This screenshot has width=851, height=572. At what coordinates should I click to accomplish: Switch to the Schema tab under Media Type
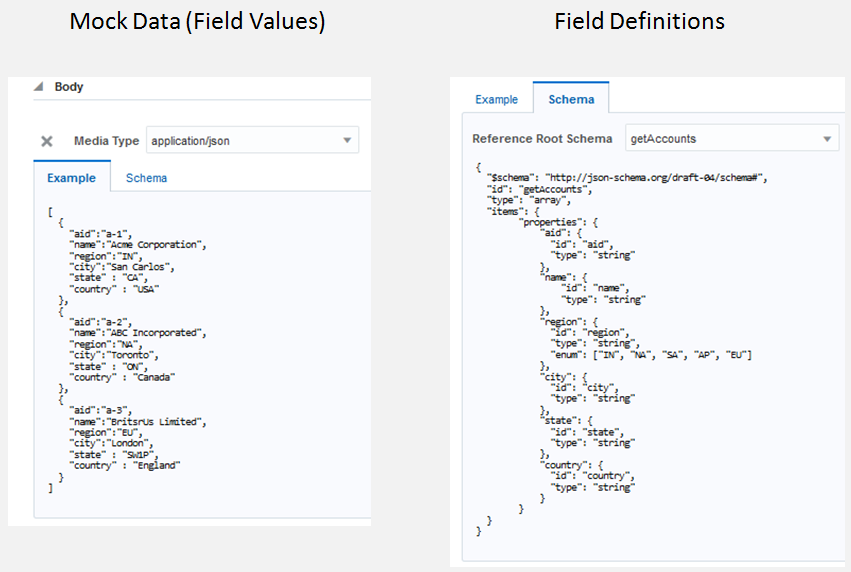click(x=146, y=178)
